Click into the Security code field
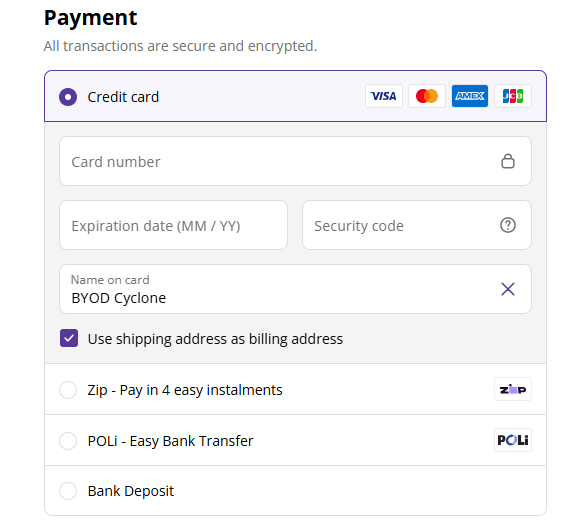Screen dimensions: 578x526 coord(417,225)
